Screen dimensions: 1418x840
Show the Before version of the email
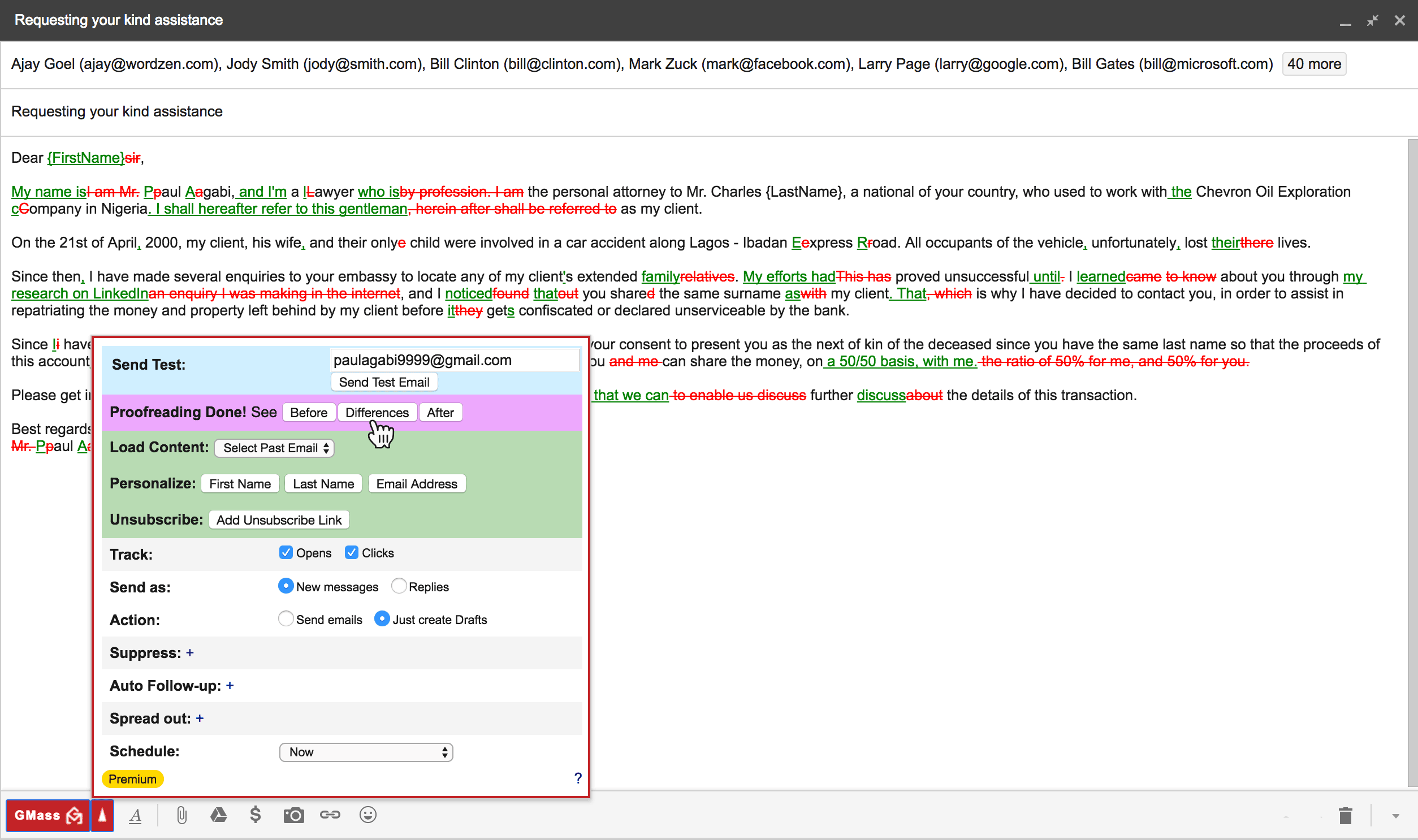click(x=309, y=412)
